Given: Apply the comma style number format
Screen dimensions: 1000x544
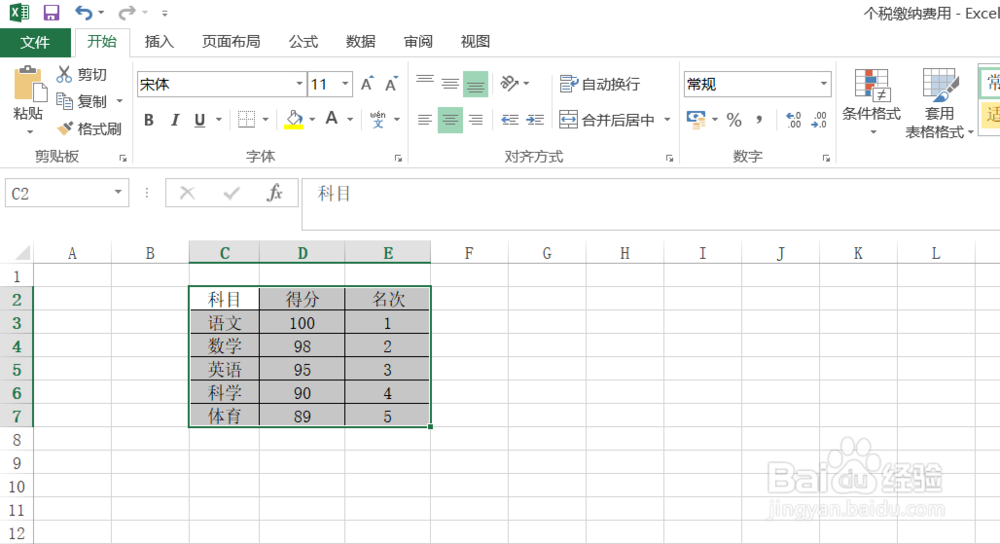Looking at the screenshot, I should [x=760, y=120].
